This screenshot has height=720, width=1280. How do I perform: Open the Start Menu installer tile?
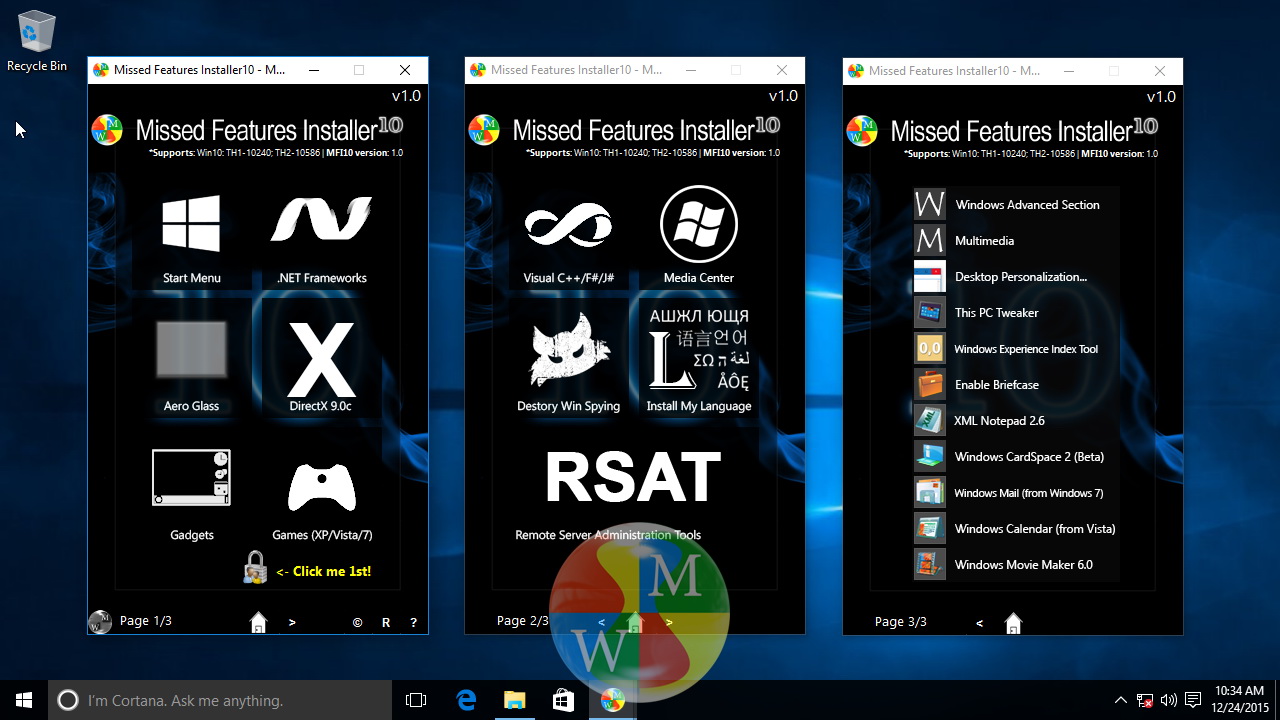coord(191,239)
